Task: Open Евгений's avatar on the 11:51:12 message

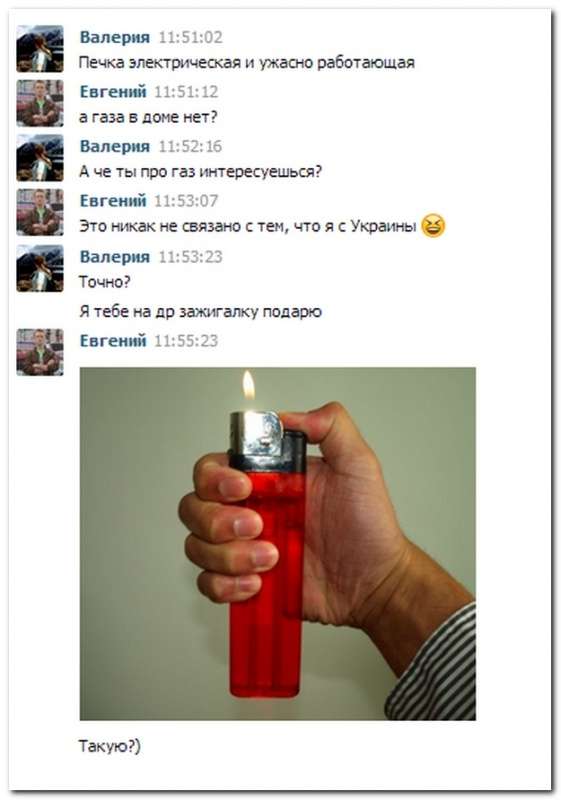Action: point(40,103)
